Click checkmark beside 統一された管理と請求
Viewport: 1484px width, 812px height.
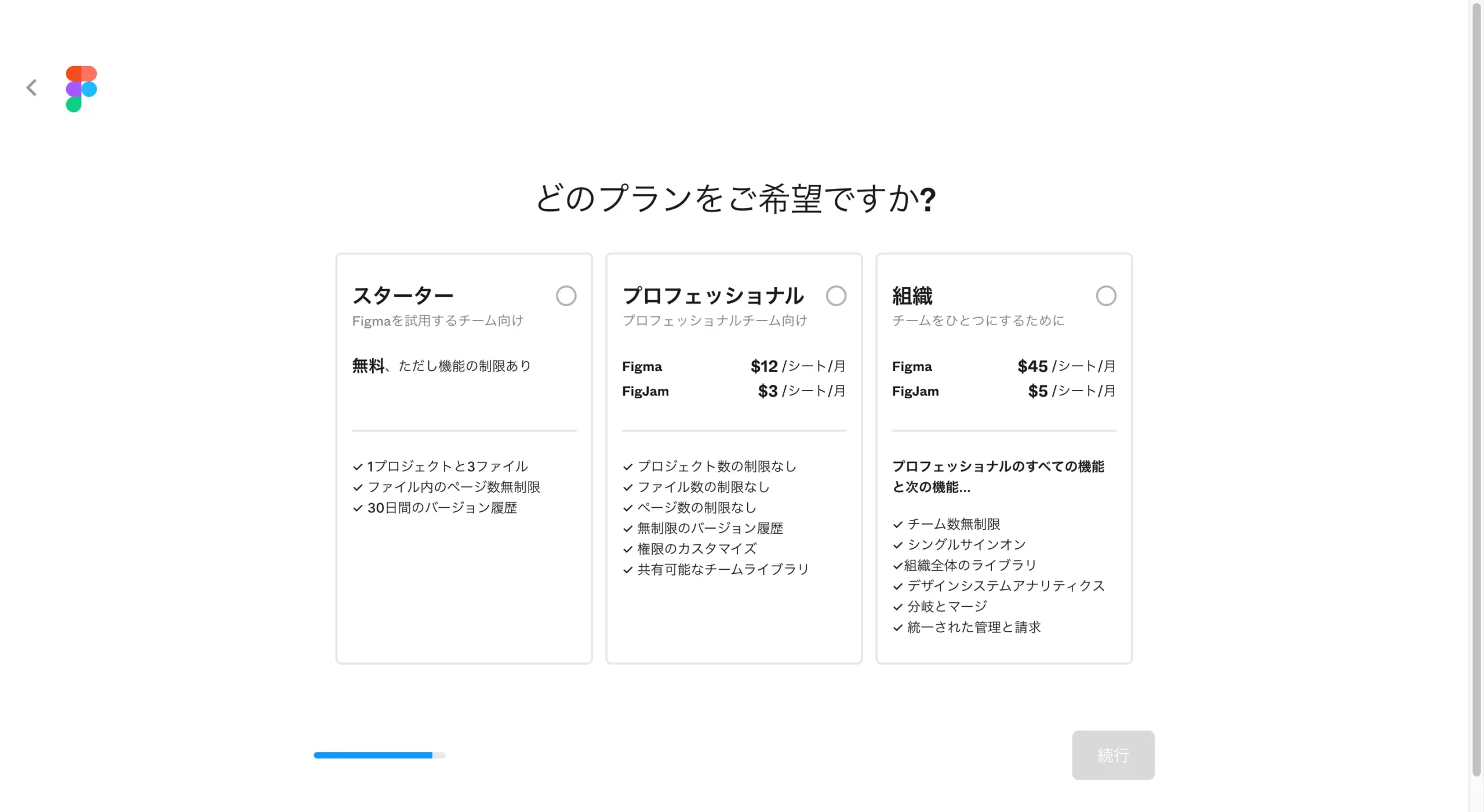point(898,628)
